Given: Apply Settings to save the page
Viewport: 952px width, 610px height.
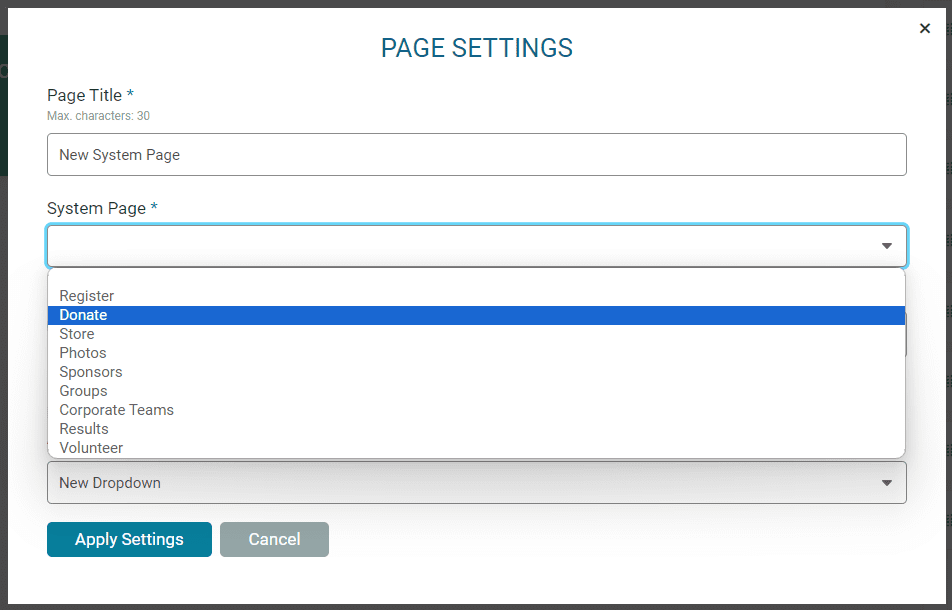Looking at the screenshot, I should click(129, 539).
